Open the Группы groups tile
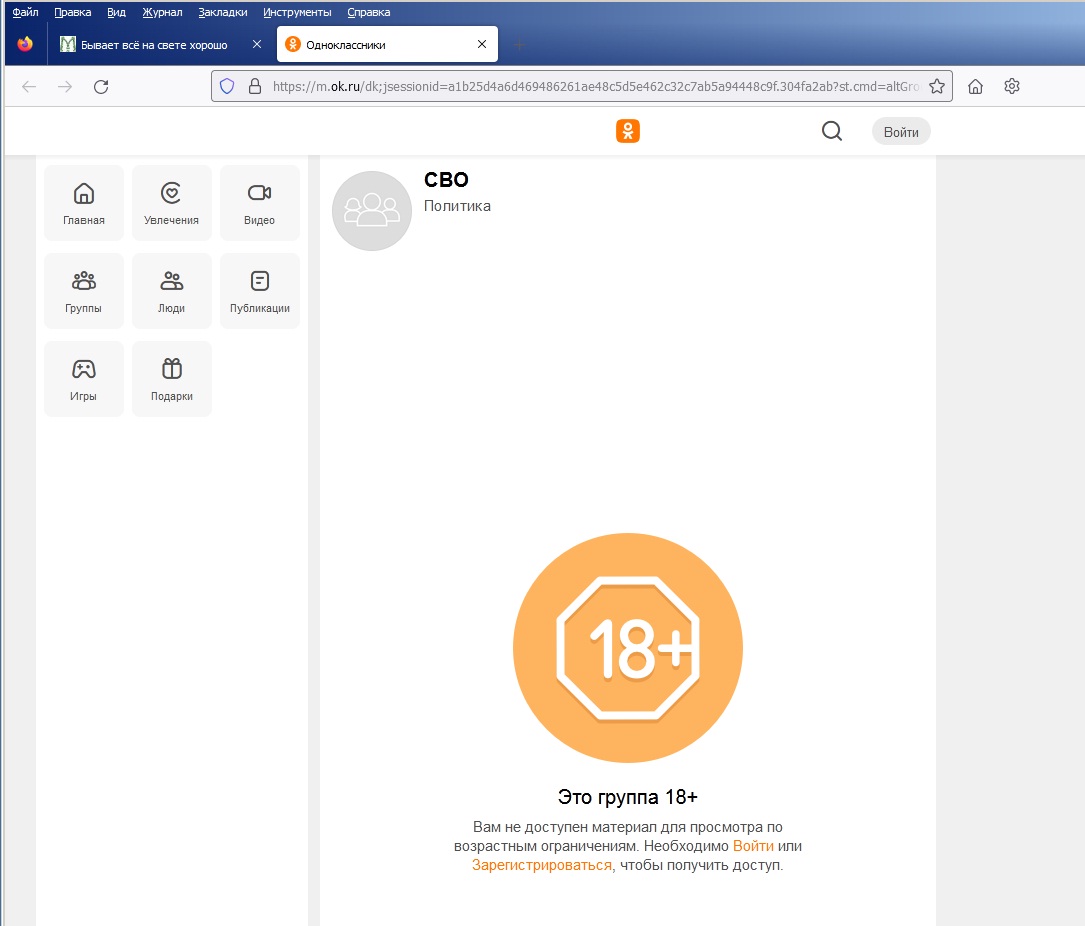 click(84, 291)
